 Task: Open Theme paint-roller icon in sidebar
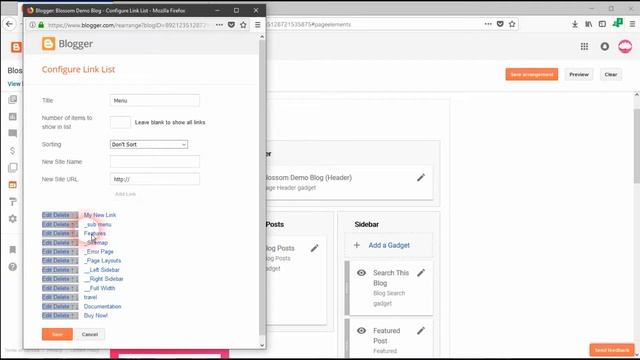(13, 202)
